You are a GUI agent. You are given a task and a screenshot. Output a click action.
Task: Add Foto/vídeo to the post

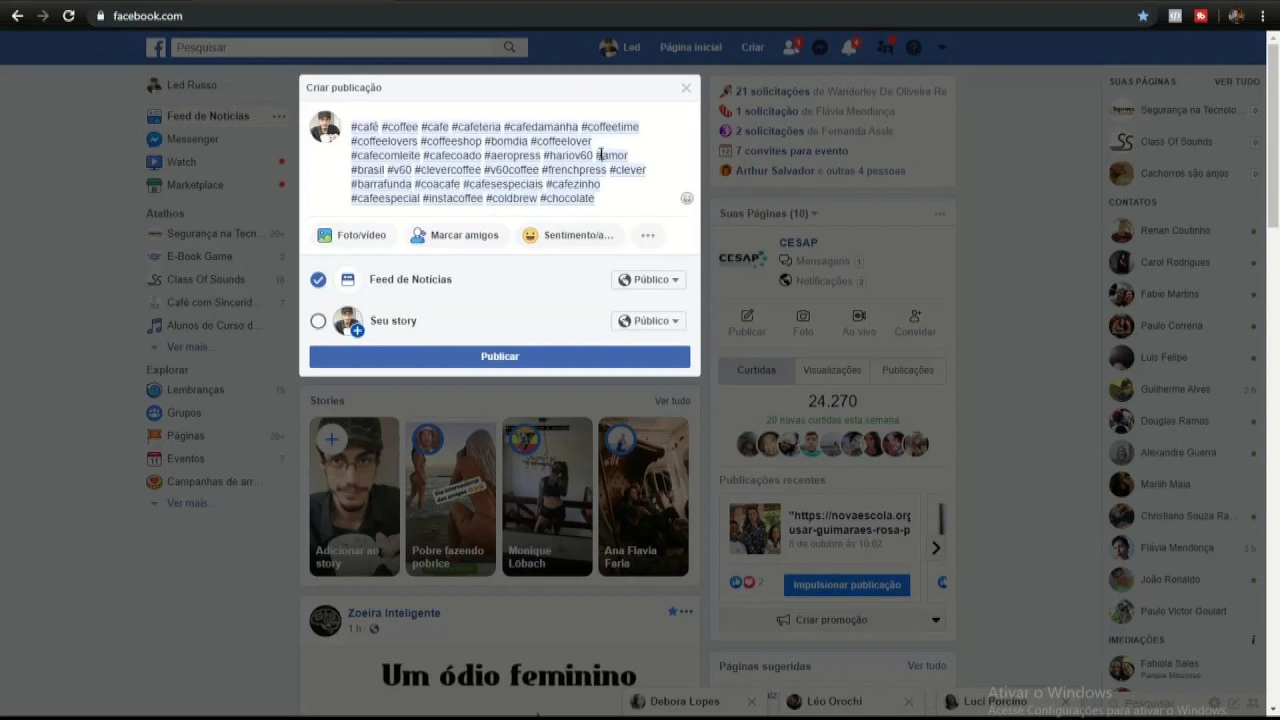point(352,235)
